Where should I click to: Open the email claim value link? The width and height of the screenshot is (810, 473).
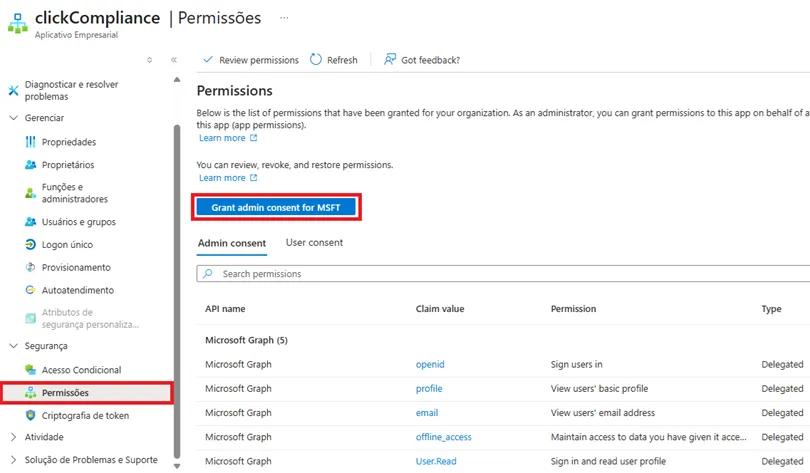coord(427,413)
